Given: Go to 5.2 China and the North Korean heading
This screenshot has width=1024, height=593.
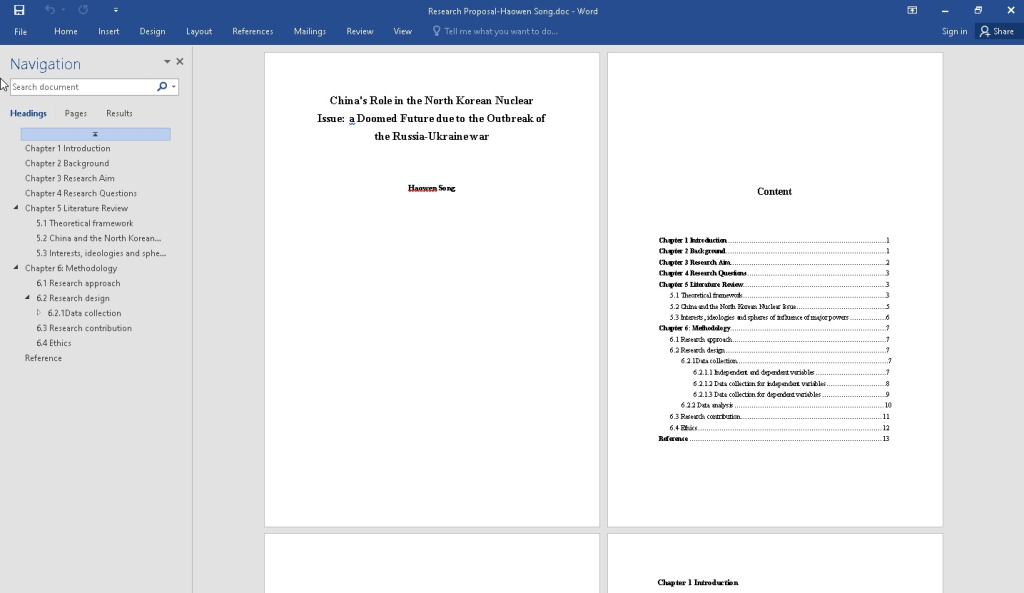Looking at the screenshot, I should pyautogui.click(x=99, y=238).
